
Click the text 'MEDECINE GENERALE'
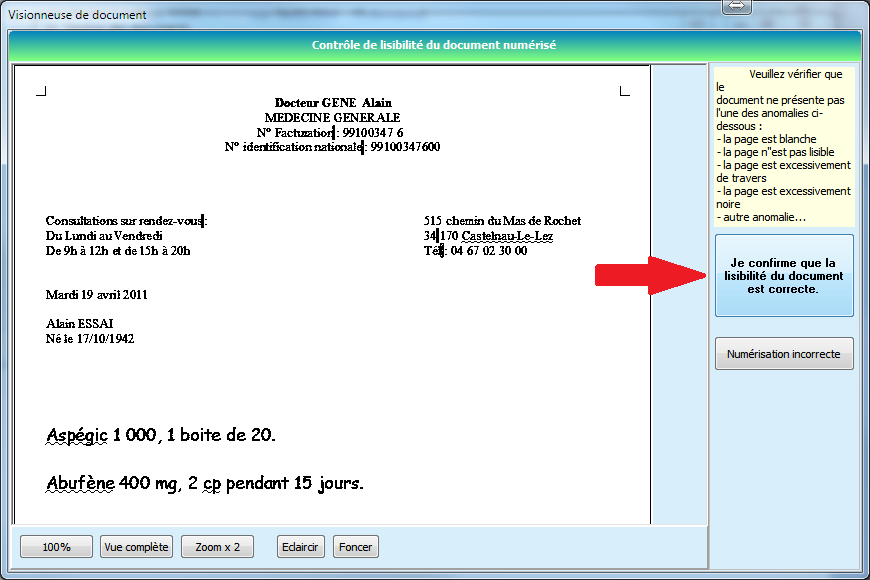(332, 118)
